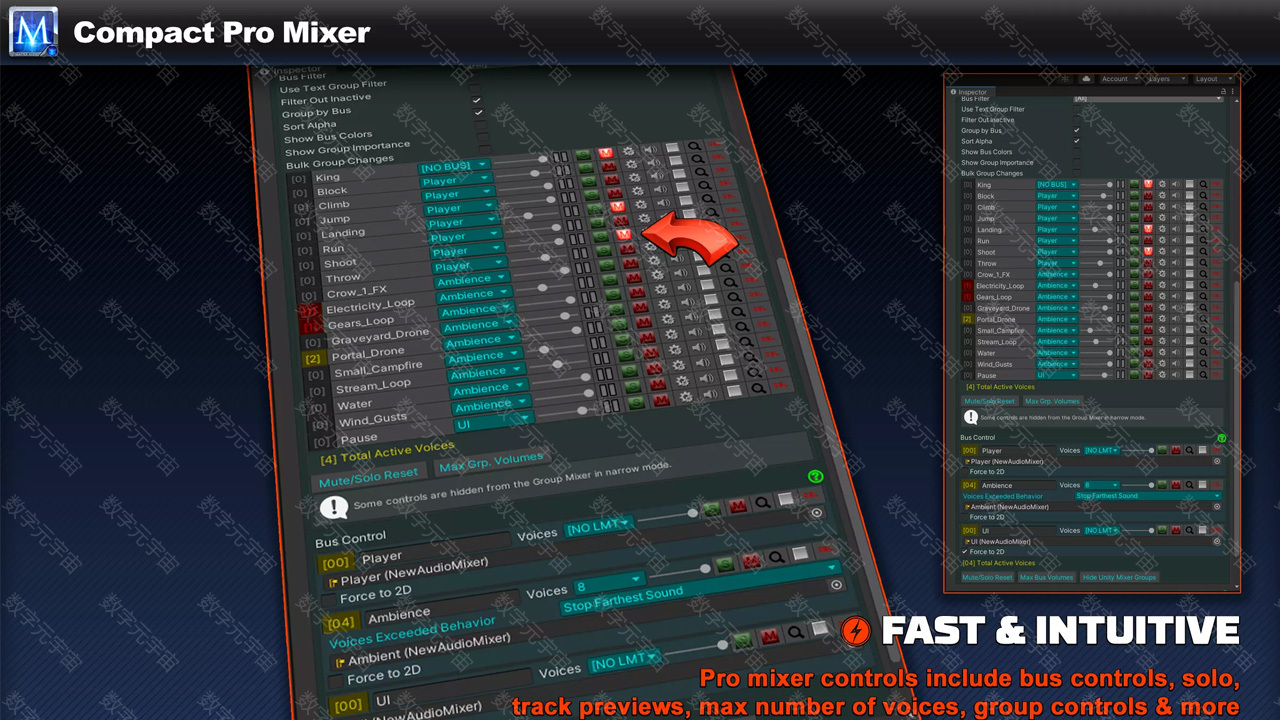
Task: Select Portal_Drone row label in small inspector
Action: [996, 319]
